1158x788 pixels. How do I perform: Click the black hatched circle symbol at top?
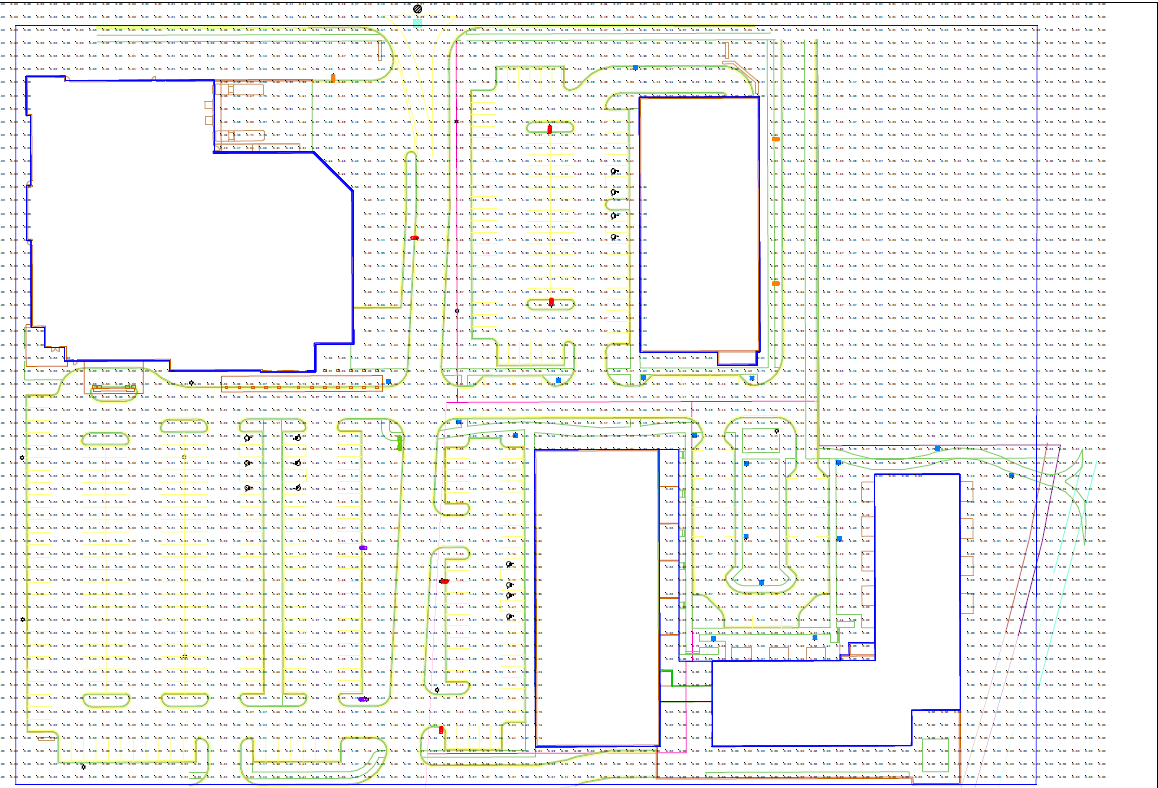(417, 8)
